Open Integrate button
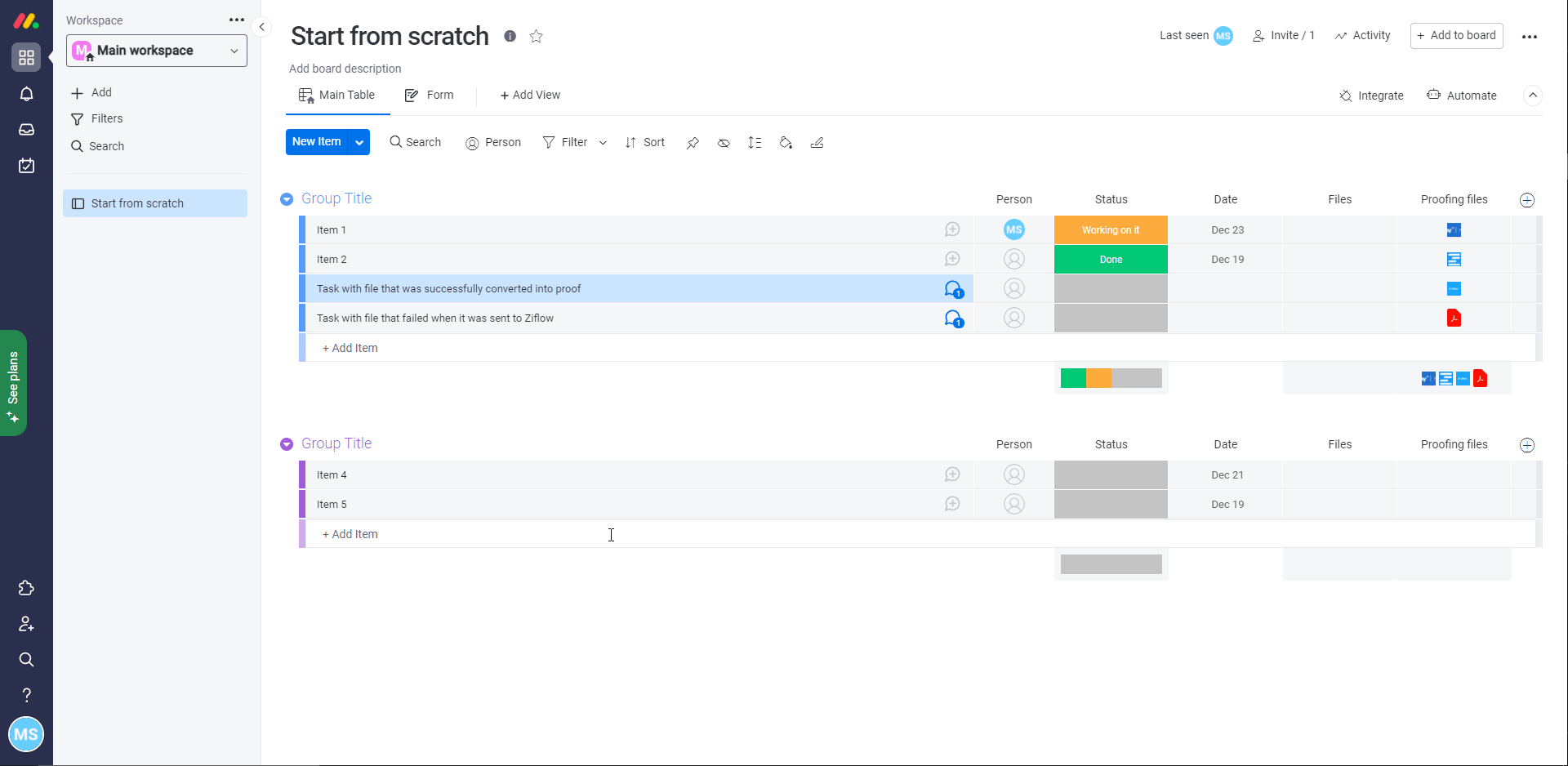This screenshot has height=766, width=1568. coord(1371,96)
